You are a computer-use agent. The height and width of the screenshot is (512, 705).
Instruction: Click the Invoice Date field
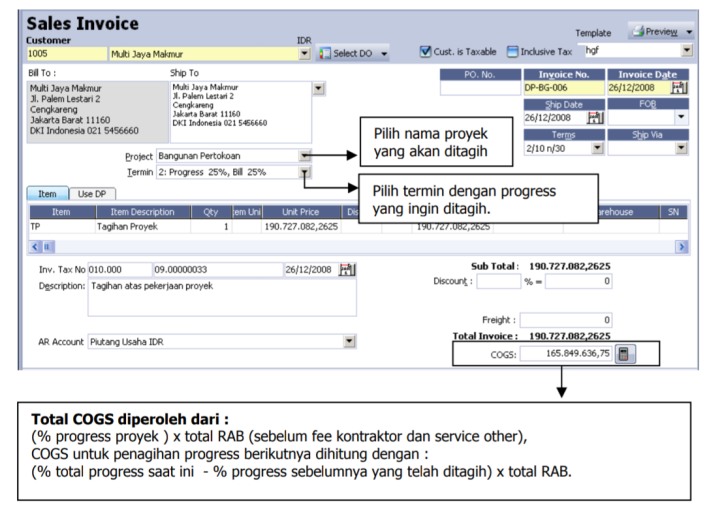[x=639, y=88]
